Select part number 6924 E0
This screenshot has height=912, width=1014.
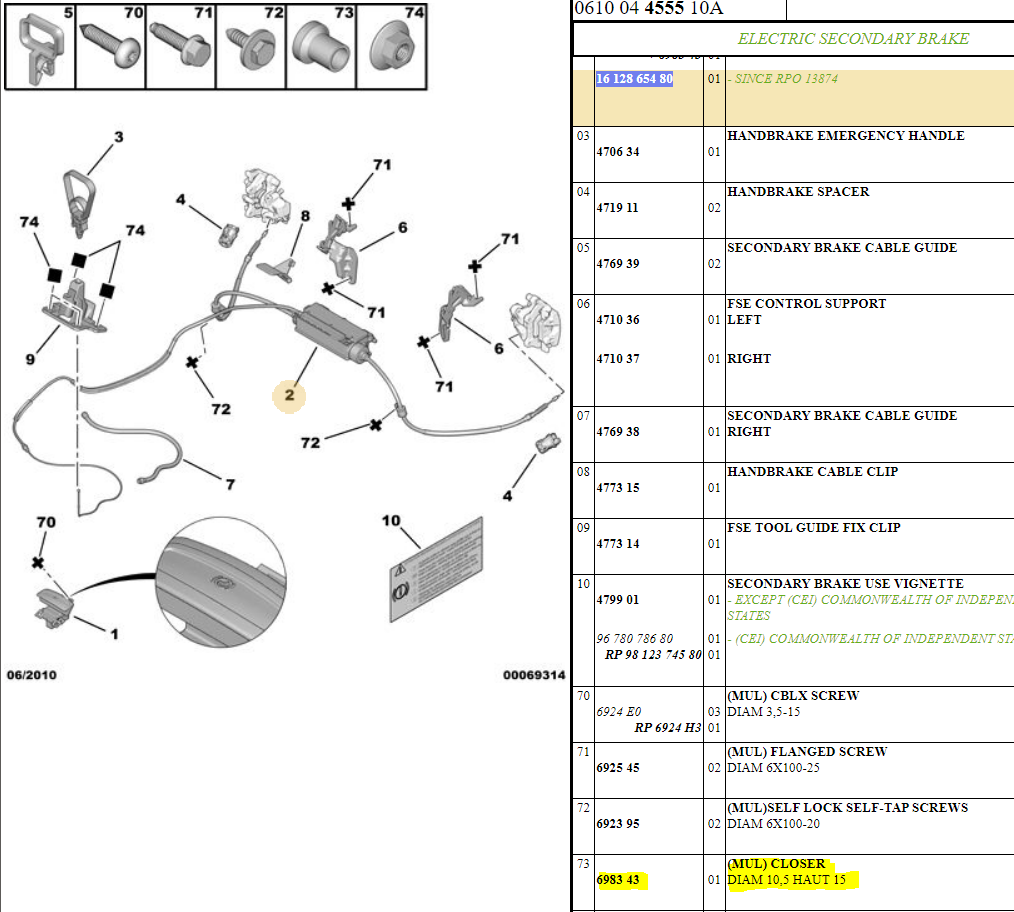click(618, 711)
